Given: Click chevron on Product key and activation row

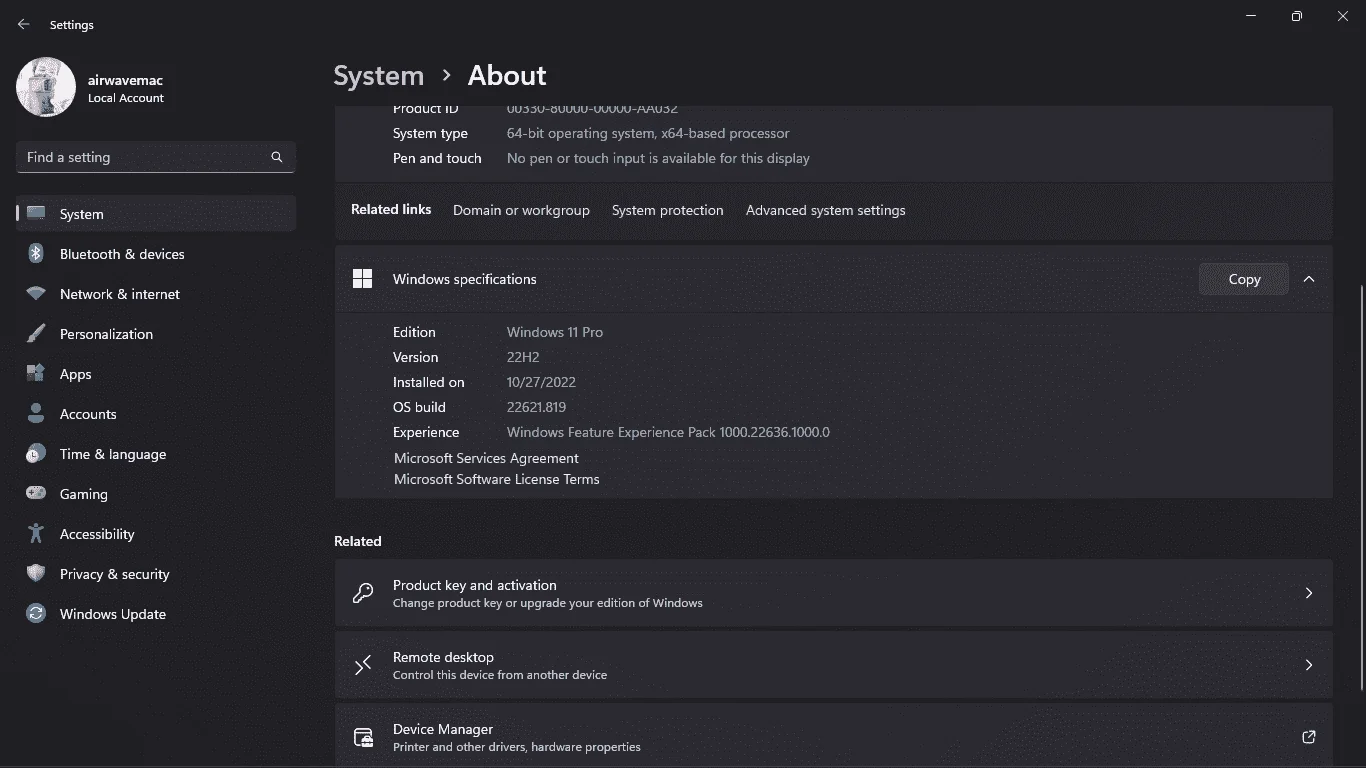Looking at the screenshot, I should coord(1309,593).
